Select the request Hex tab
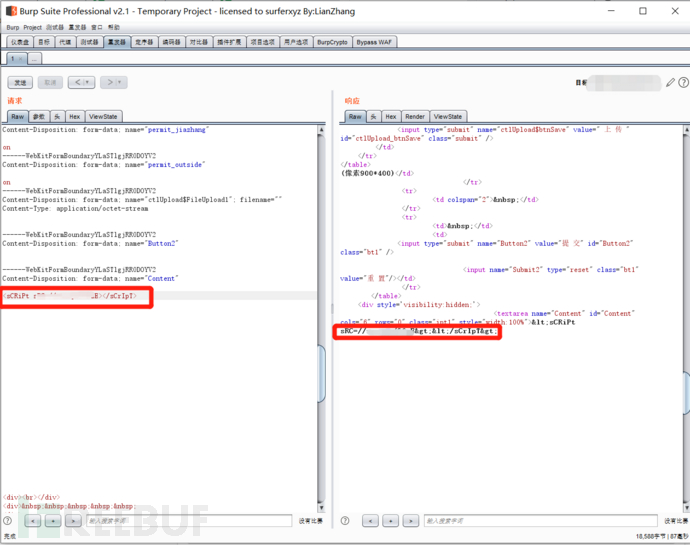This screenshot has height=545, width=690. 75,117
